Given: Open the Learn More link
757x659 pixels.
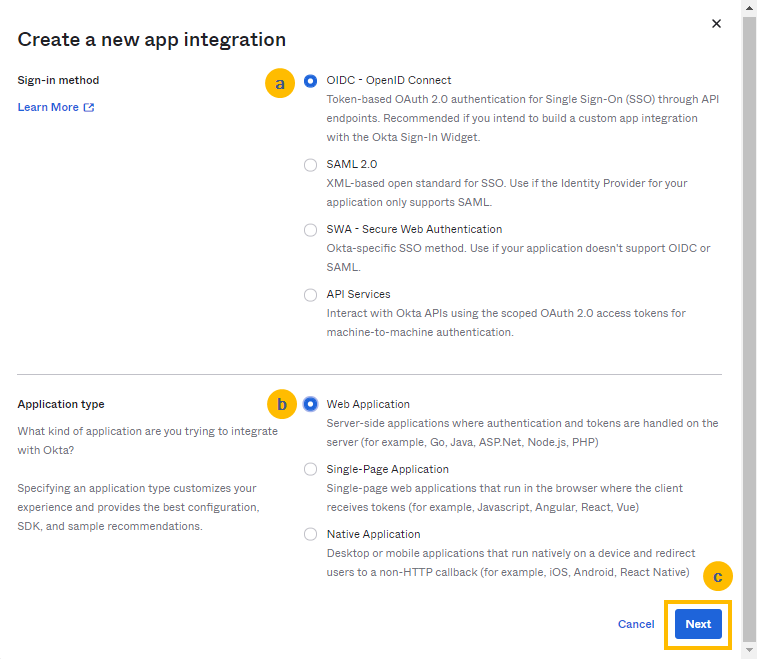Looking at the screenshot, I should pyautogui.click(x=48, y=108).
